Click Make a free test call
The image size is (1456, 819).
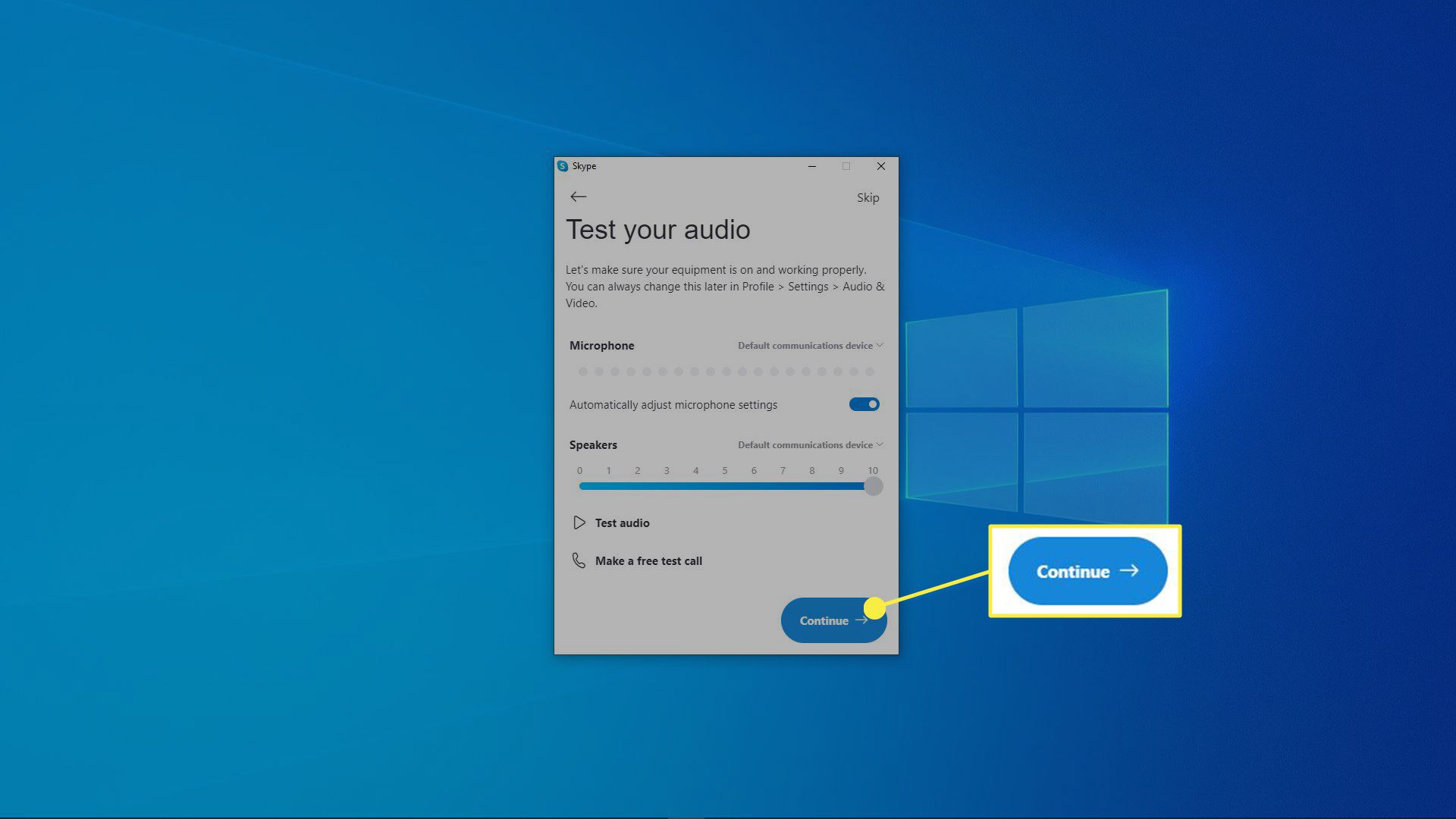tap(648, 561)
